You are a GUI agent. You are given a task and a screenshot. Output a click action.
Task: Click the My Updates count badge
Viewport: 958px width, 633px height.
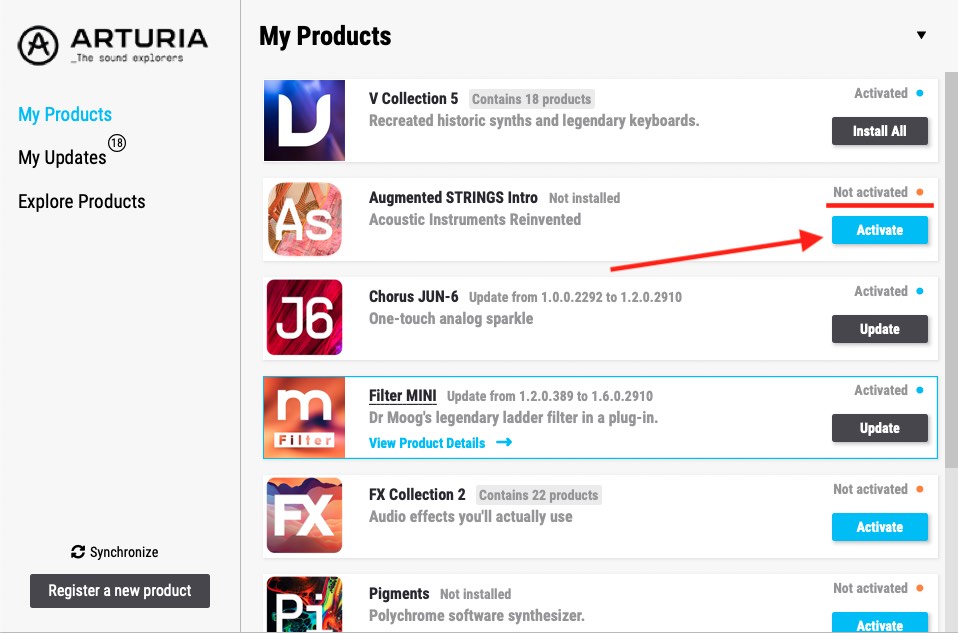coord(117,143)
